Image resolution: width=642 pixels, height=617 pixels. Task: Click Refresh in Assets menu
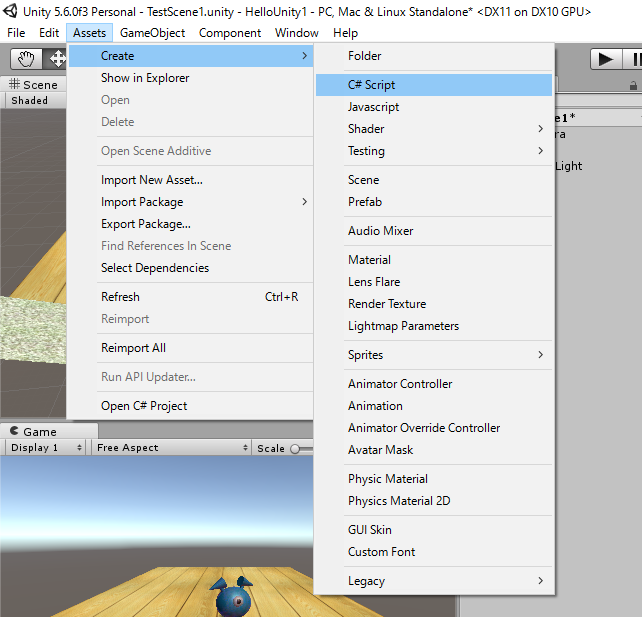(x=191, y=297)
